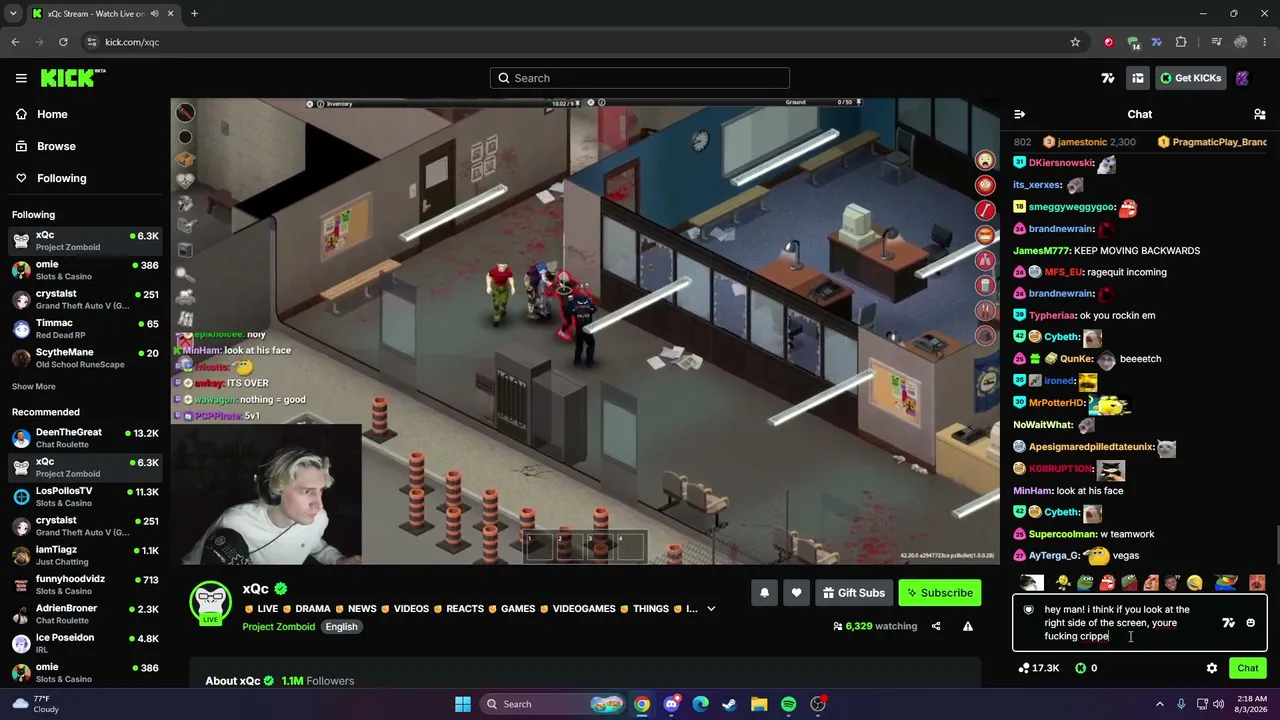Viewport: 1280px width, 720px height.
Task: Go back in browser history
Action: (x=15, y=42)
